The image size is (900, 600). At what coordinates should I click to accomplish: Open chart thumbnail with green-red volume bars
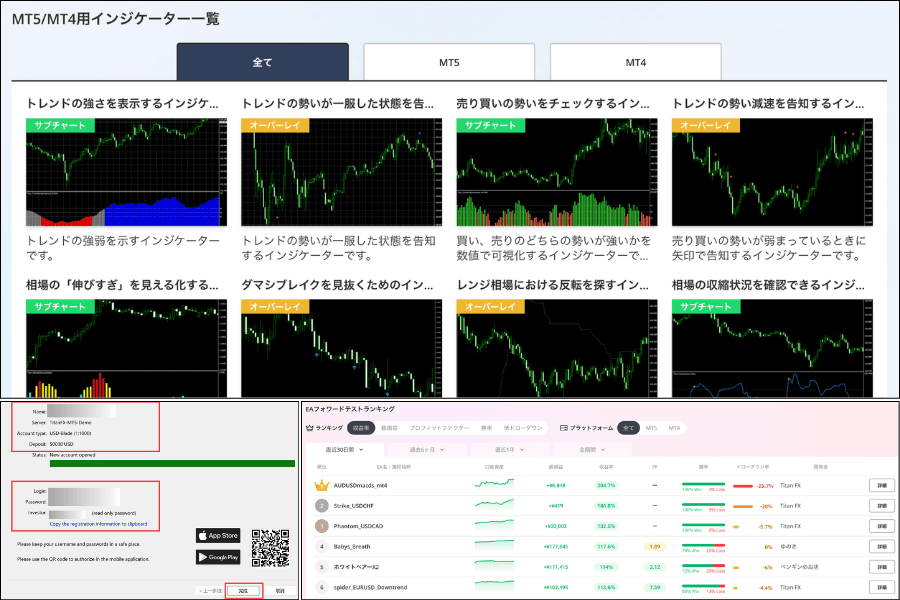coord(557,172)
